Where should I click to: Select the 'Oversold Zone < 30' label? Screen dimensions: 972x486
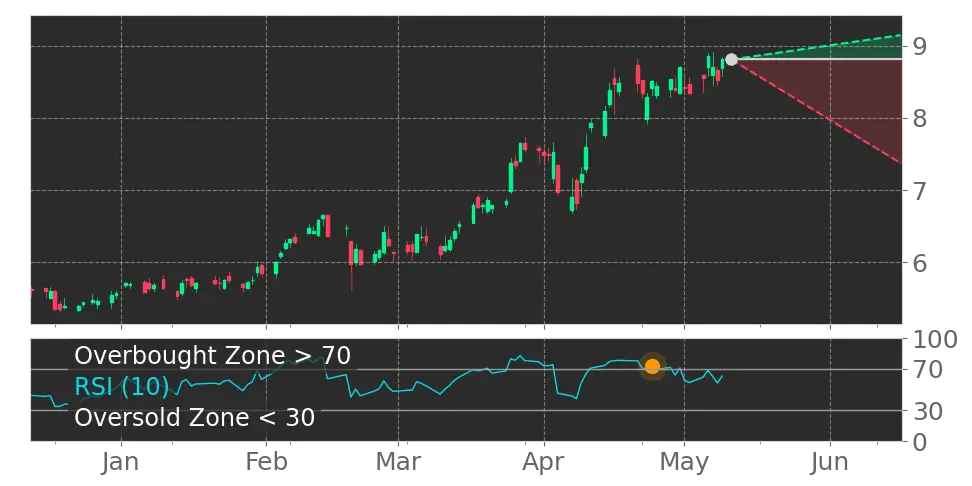pos(195,417)
